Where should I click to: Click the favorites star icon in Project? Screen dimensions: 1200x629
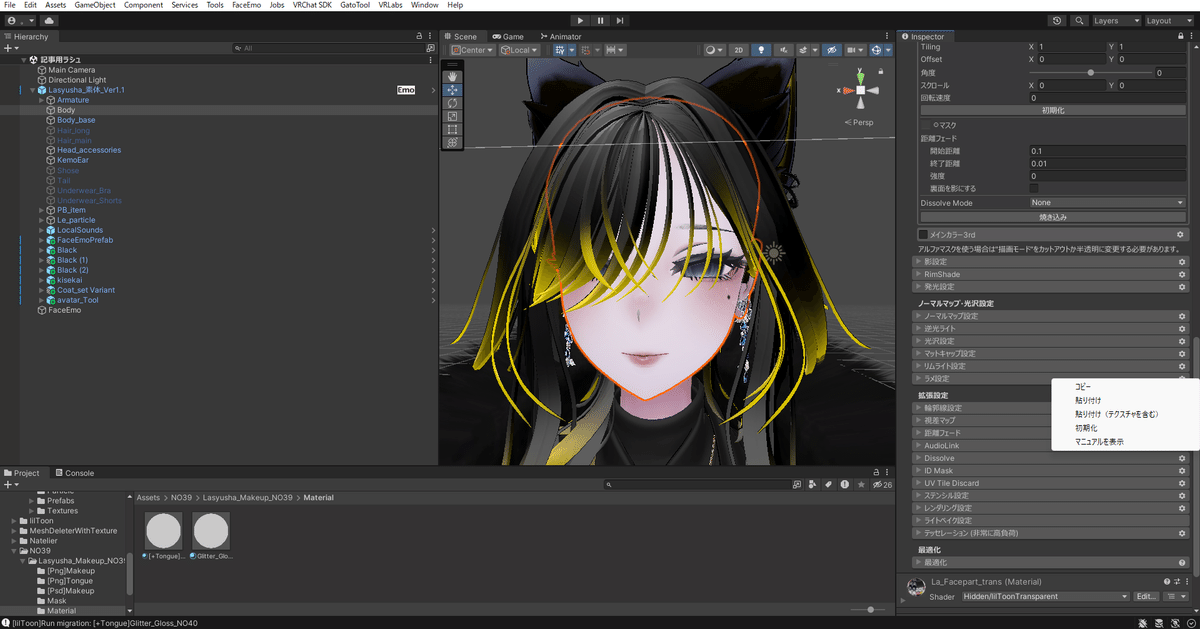click(x=861, y=485)
